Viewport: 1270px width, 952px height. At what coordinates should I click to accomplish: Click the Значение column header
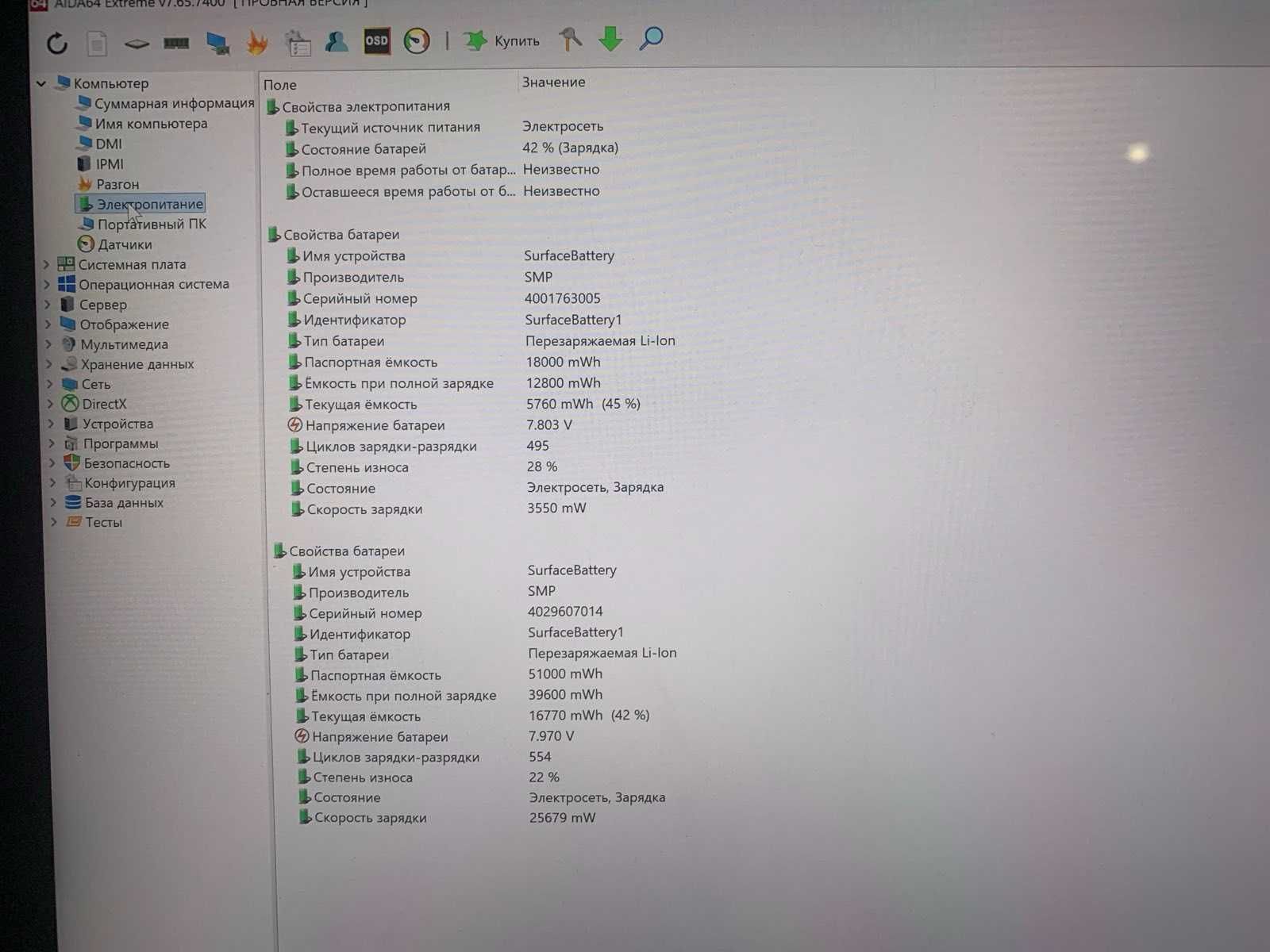pyautogui.click(x=553, y=82)
